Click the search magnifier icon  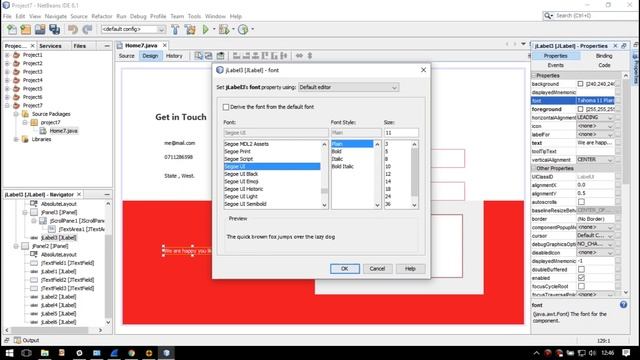[x=548, y=16]
